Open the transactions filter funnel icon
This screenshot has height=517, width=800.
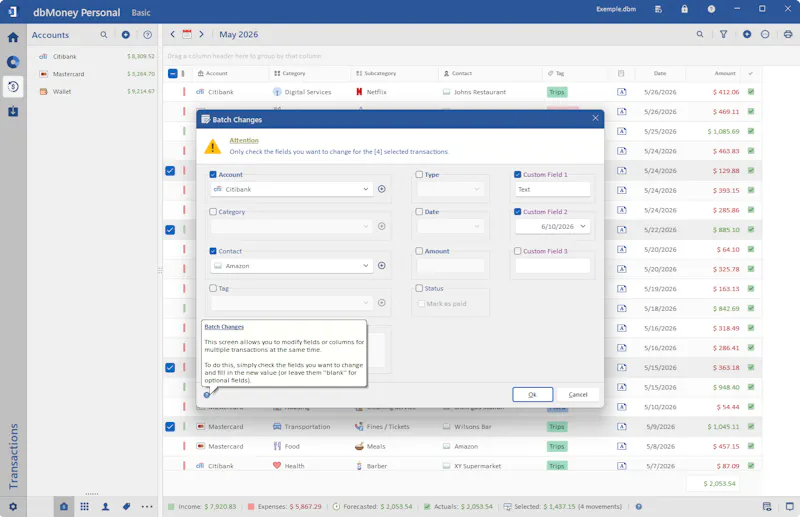723,34
